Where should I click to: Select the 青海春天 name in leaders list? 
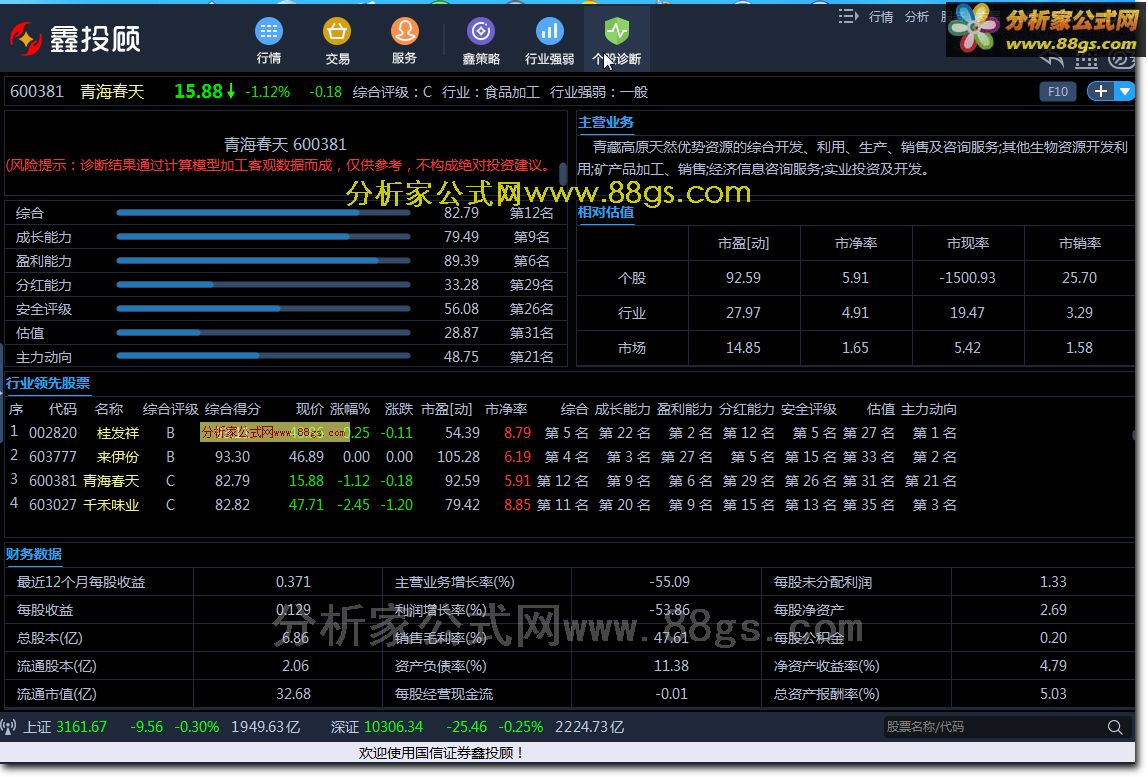(x=111, y=481)
